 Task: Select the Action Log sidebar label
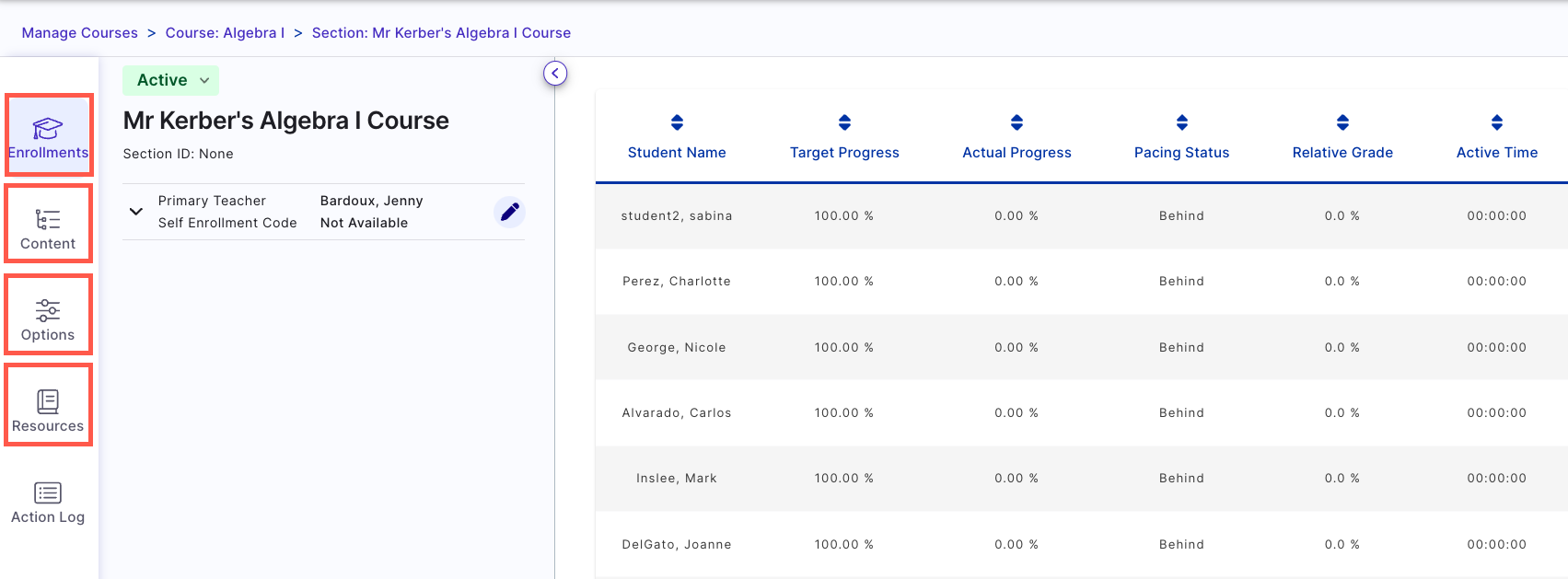(48, 517)
